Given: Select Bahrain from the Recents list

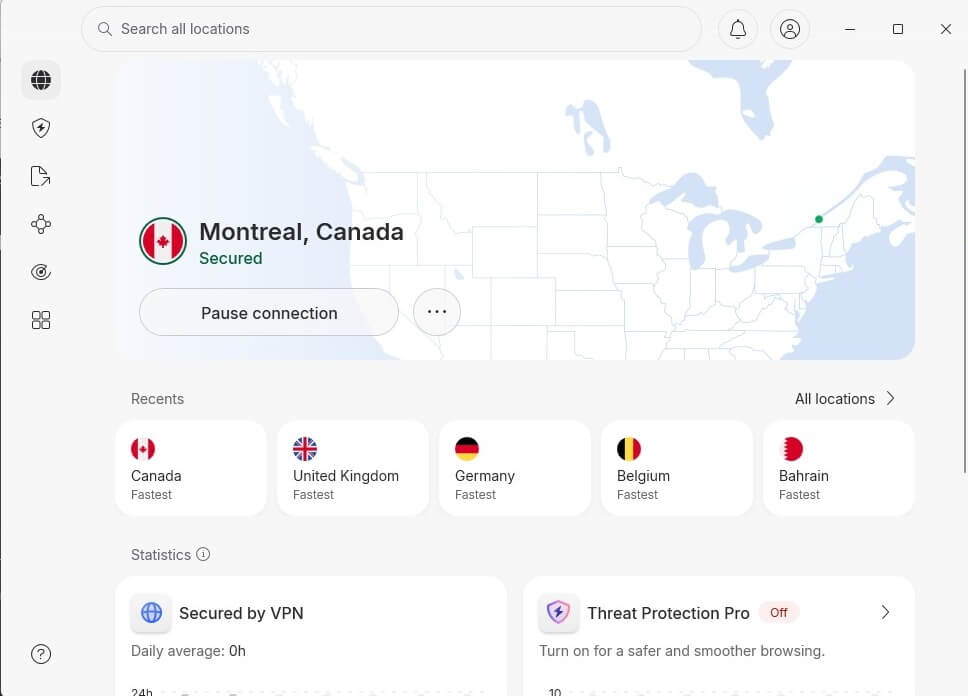Looking at the screenshot, I should coord(838,468).
